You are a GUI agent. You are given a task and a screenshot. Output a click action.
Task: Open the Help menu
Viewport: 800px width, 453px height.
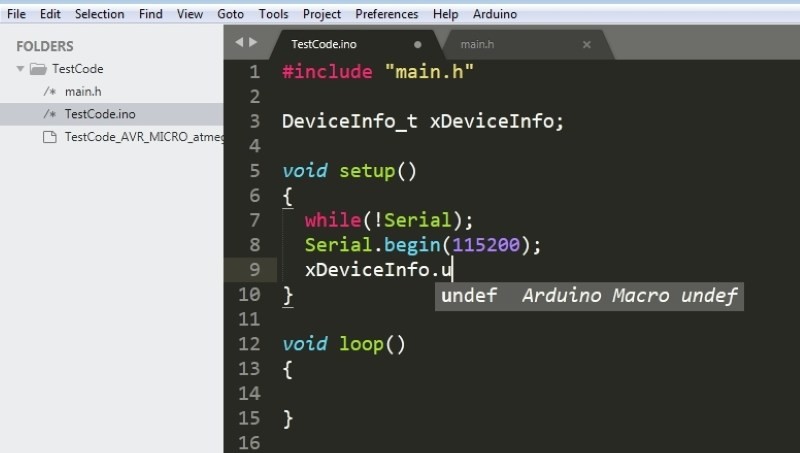pos(445,14)
